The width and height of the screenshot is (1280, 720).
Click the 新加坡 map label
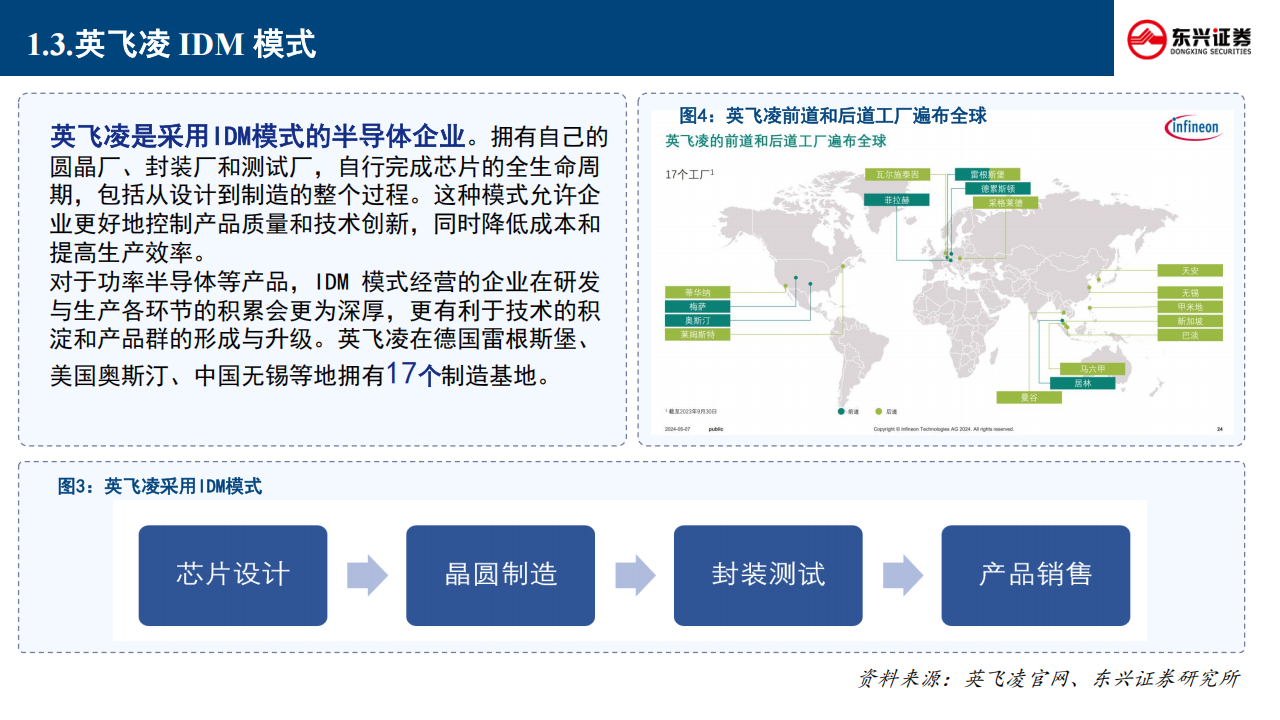[x=1189, y=321]
